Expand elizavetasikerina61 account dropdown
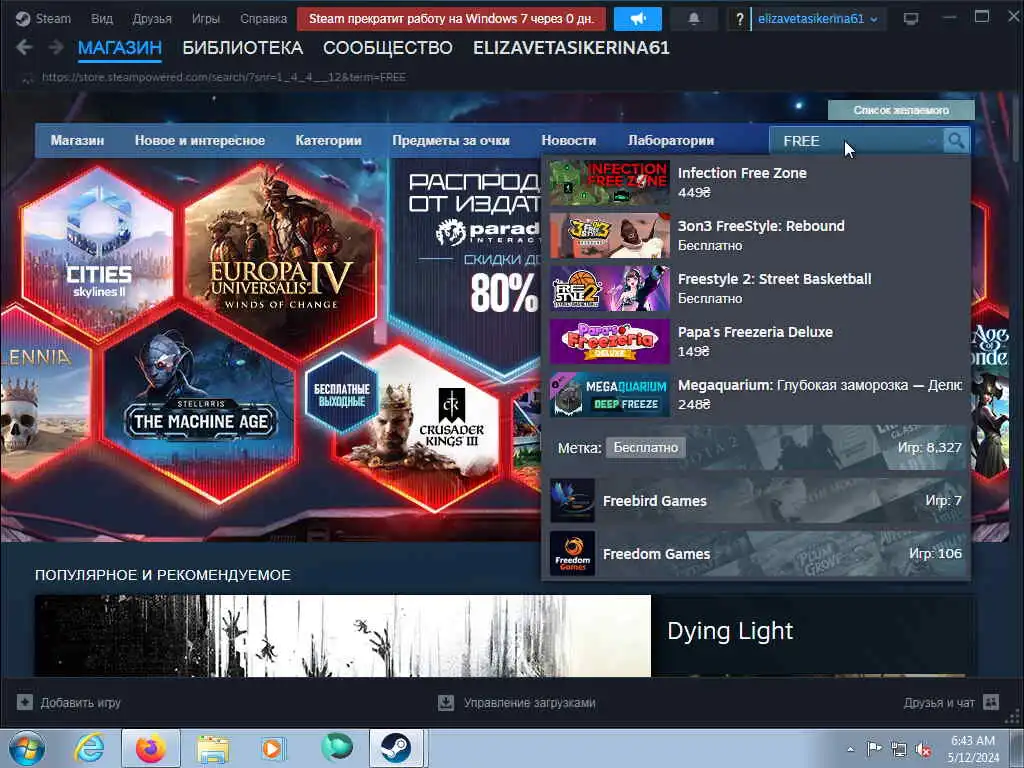Screen dimensions: 1024x768 click(817, 19)
